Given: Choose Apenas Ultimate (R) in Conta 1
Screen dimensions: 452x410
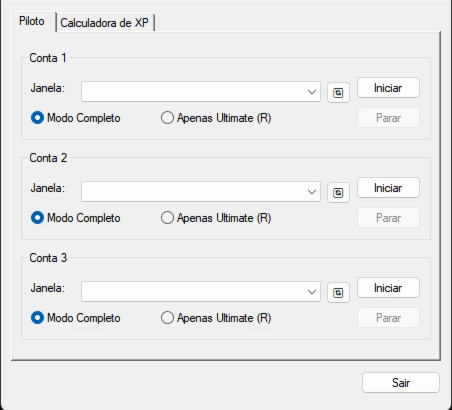Looking at the screenshot, I should pyautogui.click(x=216, y=118).
